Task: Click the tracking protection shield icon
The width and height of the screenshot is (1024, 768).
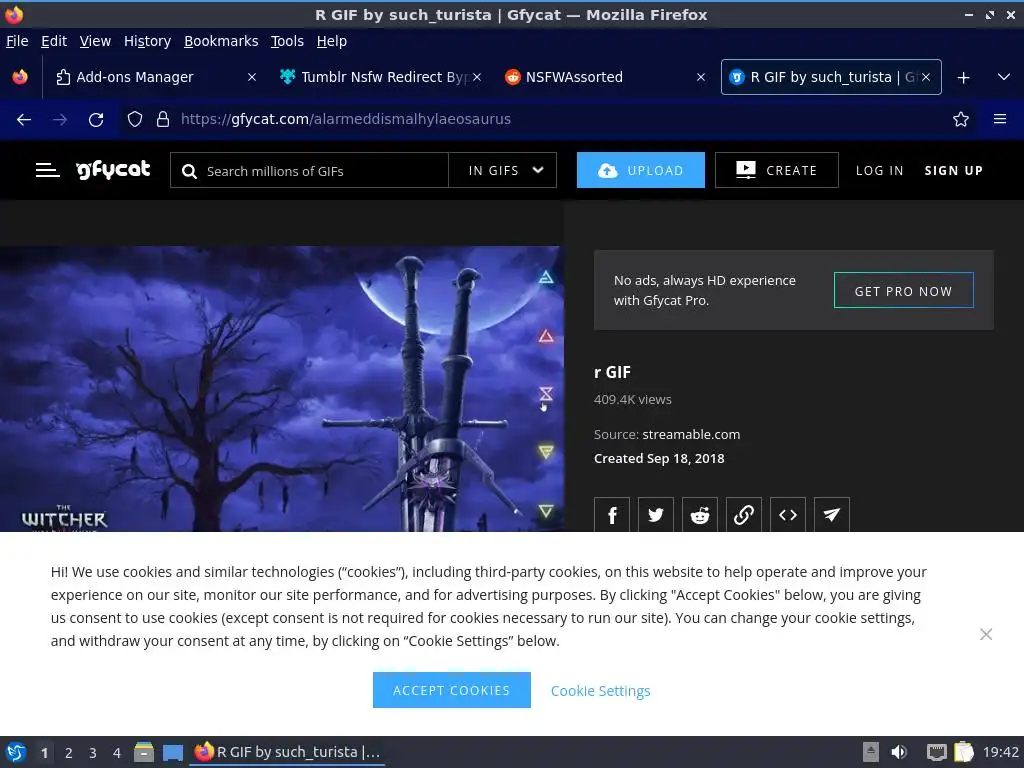Action: [135, 119]
